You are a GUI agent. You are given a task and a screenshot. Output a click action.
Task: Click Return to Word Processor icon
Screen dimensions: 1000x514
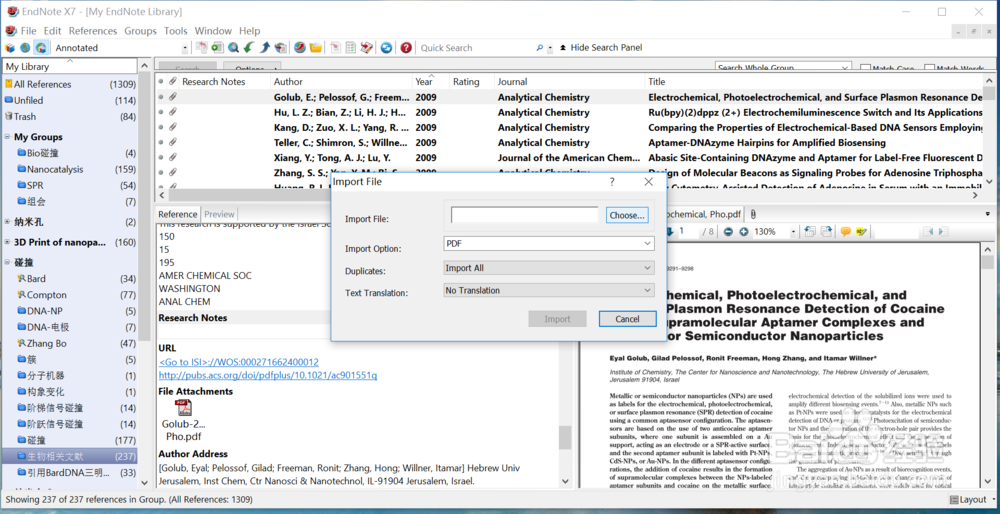pos(366,48)
